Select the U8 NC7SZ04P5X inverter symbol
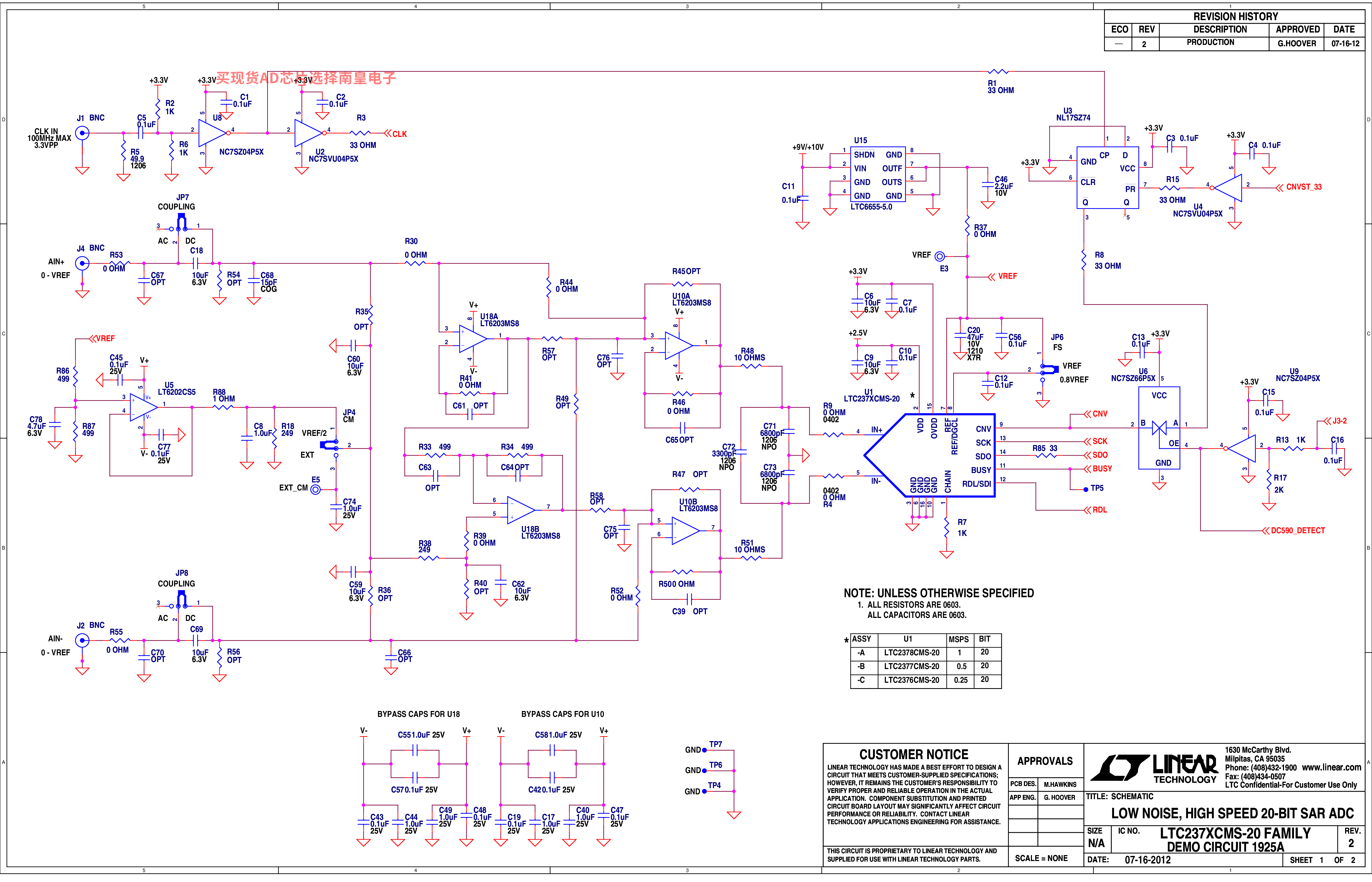 point(213,133)
